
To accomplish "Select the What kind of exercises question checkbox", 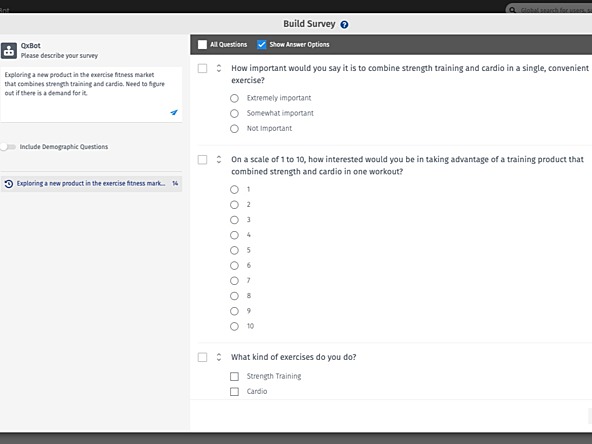I will click(x=202, y=357).
